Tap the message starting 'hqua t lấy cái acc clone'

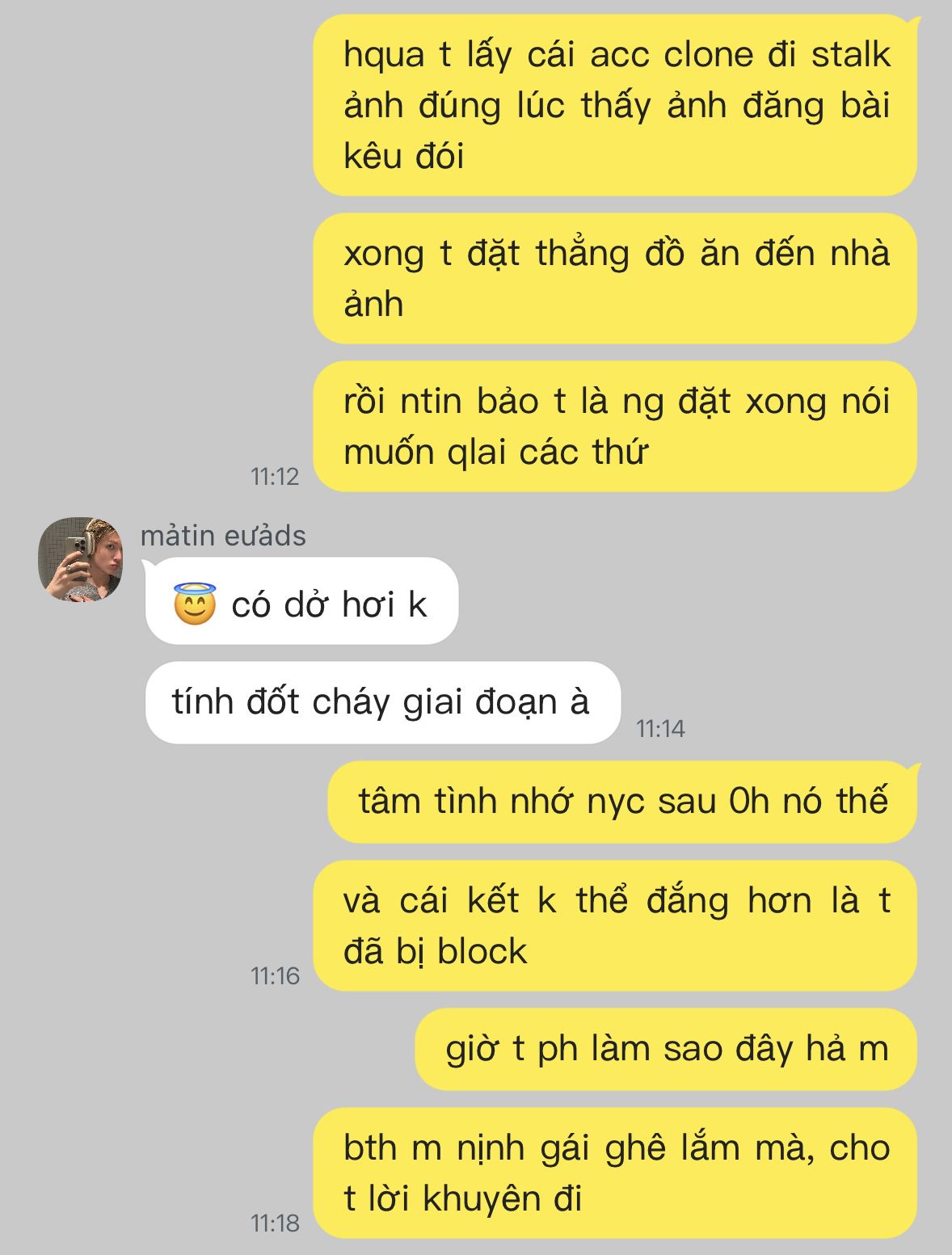coord(615,105)
